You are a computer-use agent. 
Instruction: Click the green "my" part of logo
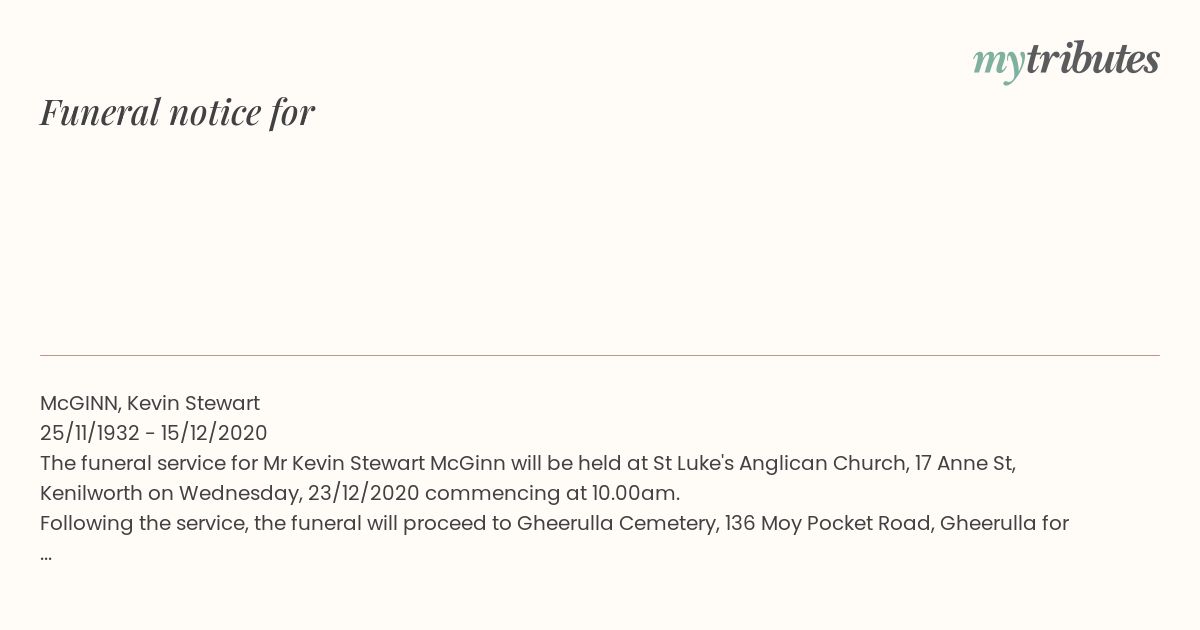(999, 63)
